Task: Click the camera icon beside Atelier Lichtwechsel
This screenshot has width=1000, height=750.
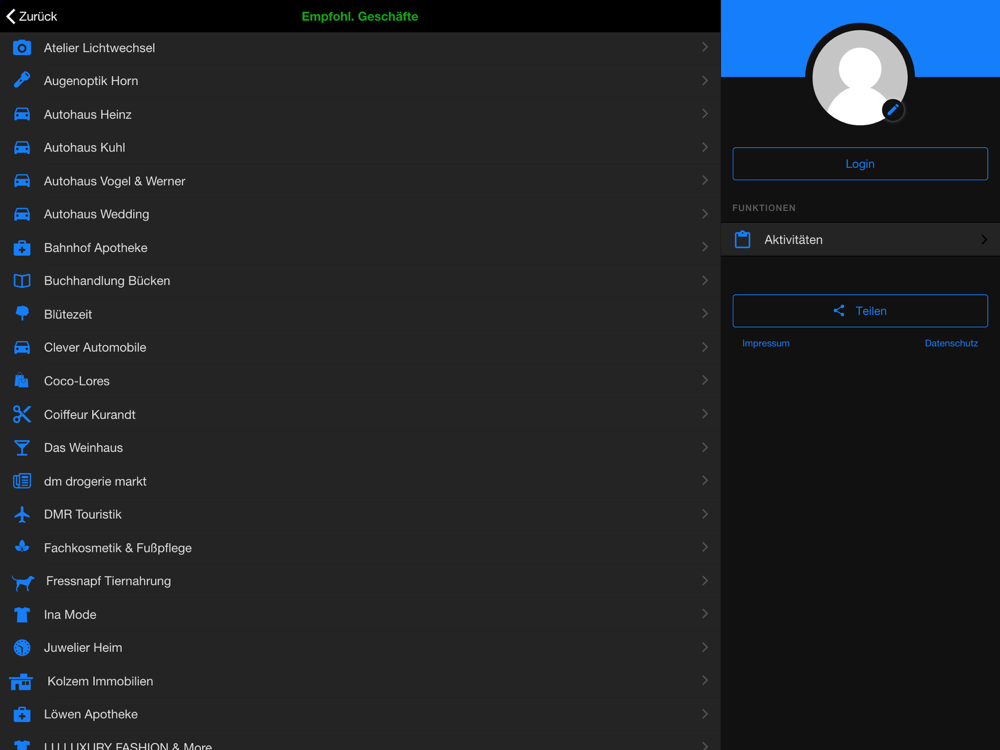Action: 22,48
